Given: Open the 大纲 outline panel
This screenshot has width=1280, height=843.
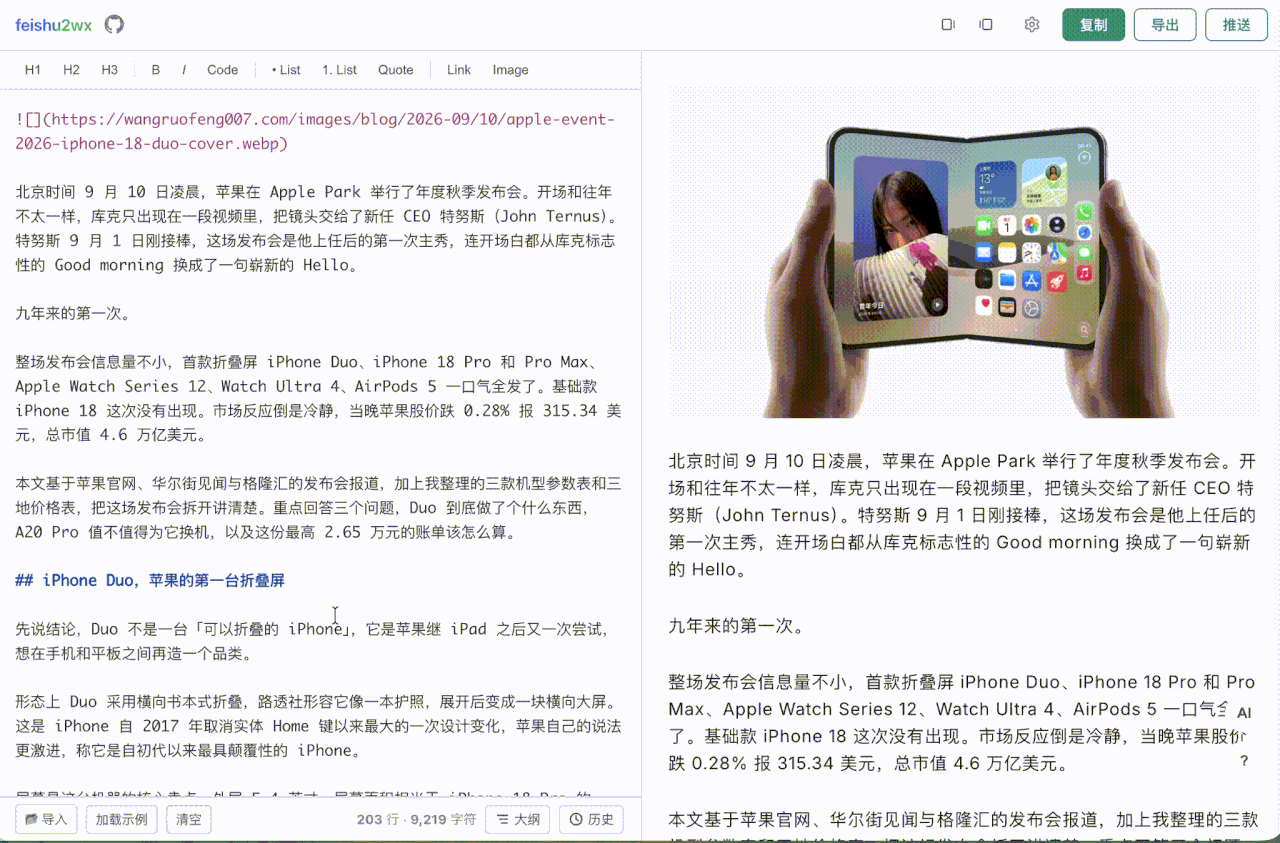Looking at the screenshot, I should [517, 820].
